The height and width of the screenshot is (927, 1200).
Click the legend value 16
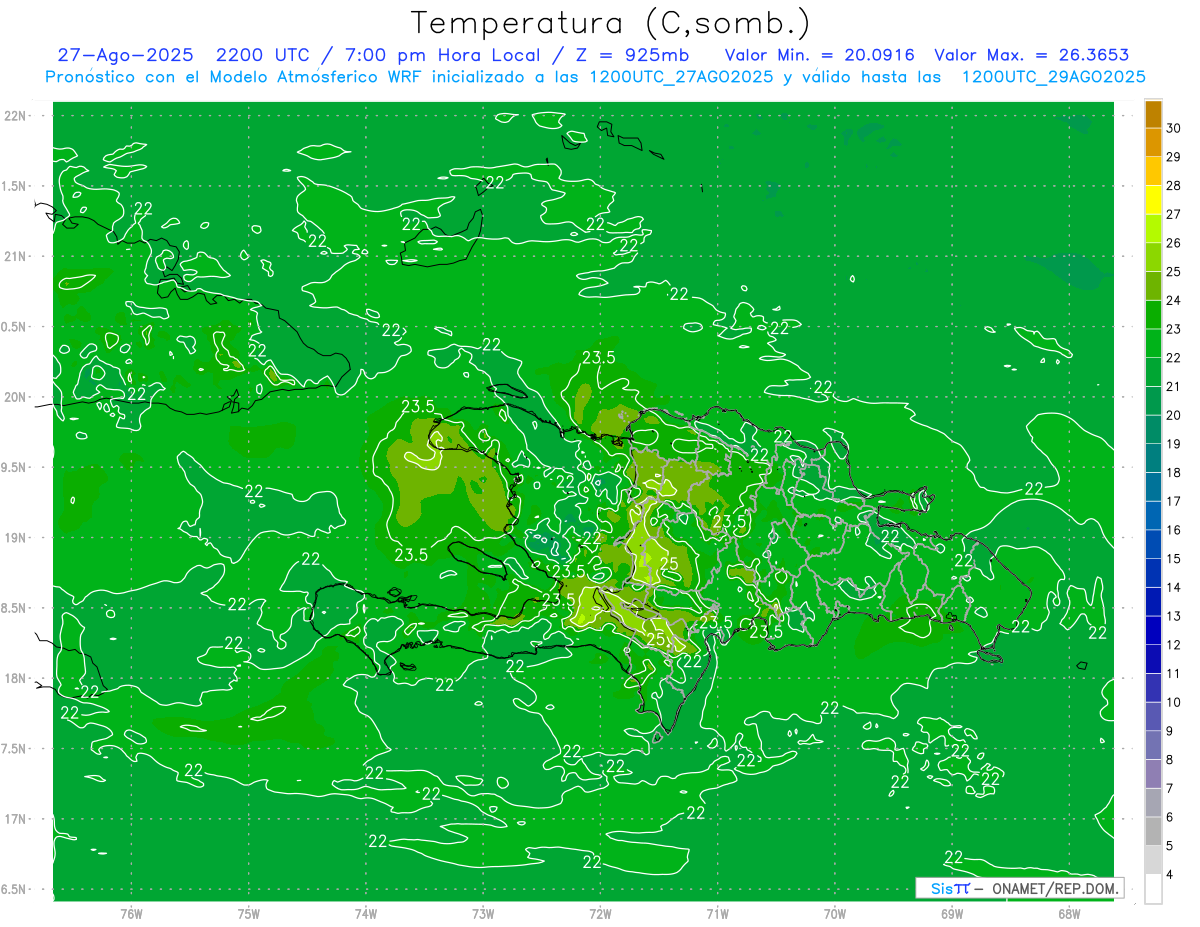1174,530
